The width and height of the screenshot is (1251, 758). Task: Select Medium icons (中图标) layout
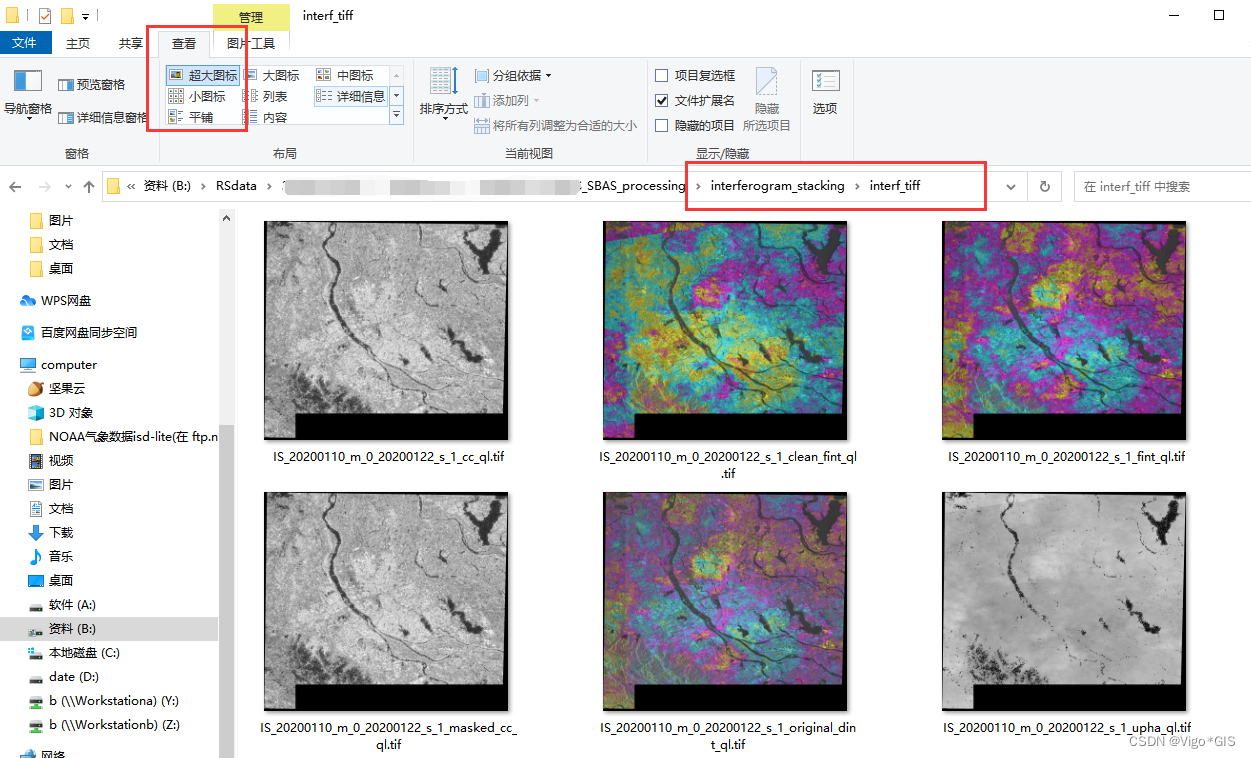pyautogui.click(x=345, y=75)
